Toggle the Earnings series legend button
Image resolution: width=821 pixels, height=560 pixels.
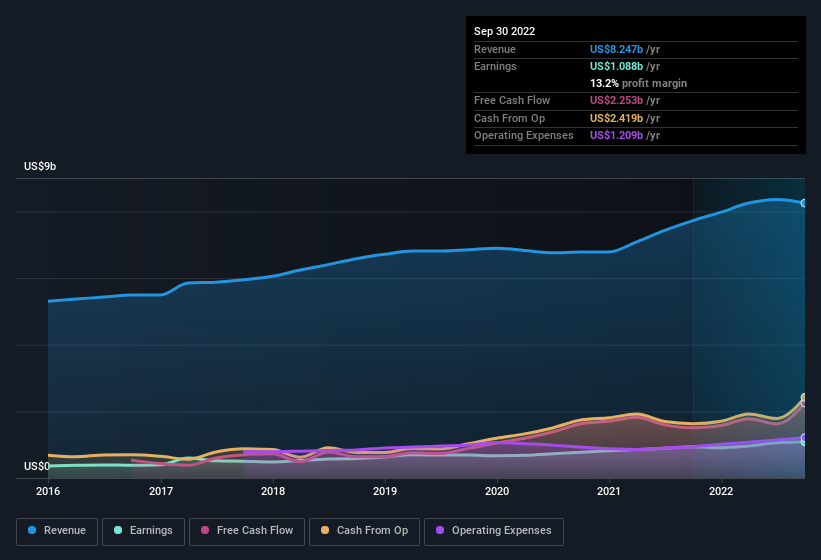[143, 531]
